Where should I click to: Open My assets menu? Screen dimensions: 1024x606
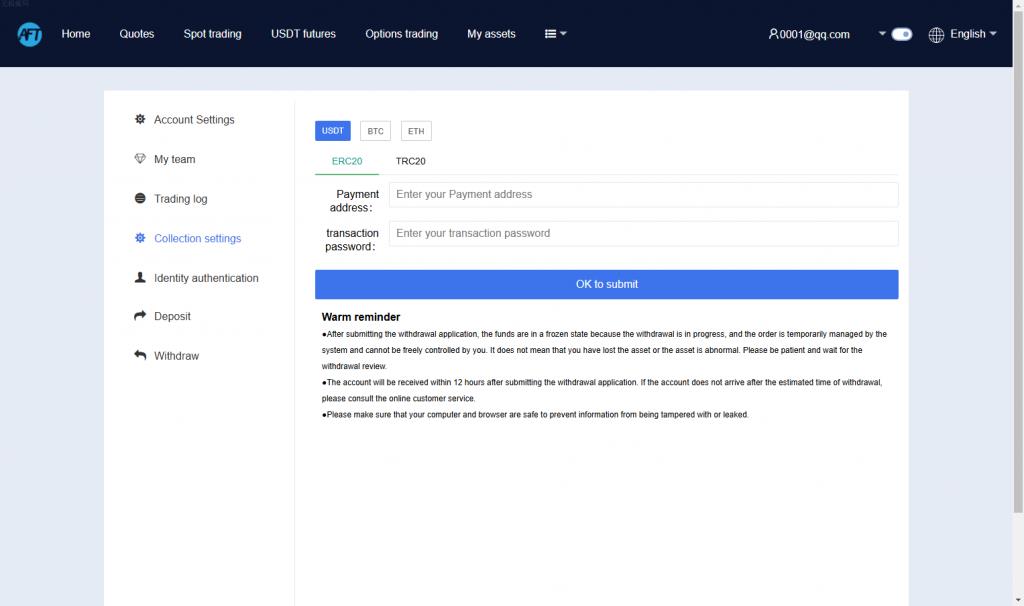(491, 34)
